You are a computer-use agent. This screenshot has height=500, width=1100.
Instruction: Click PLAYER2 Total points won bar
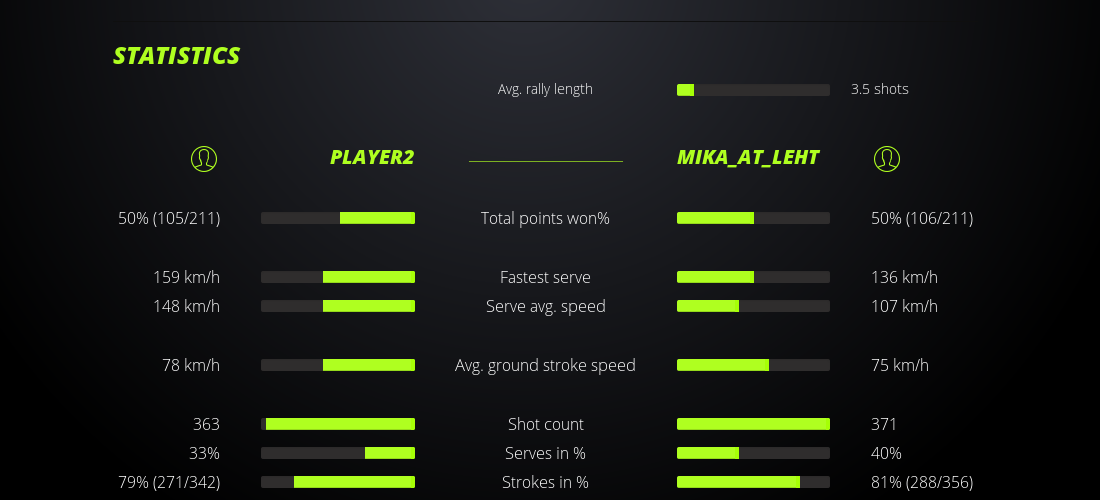[x=338, y=218]
